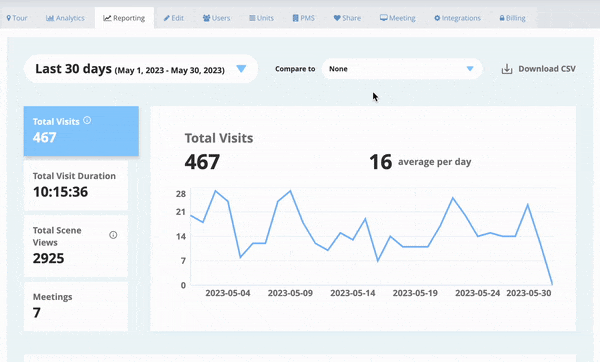Select the Total Visit Duration card

pos(76,185)
